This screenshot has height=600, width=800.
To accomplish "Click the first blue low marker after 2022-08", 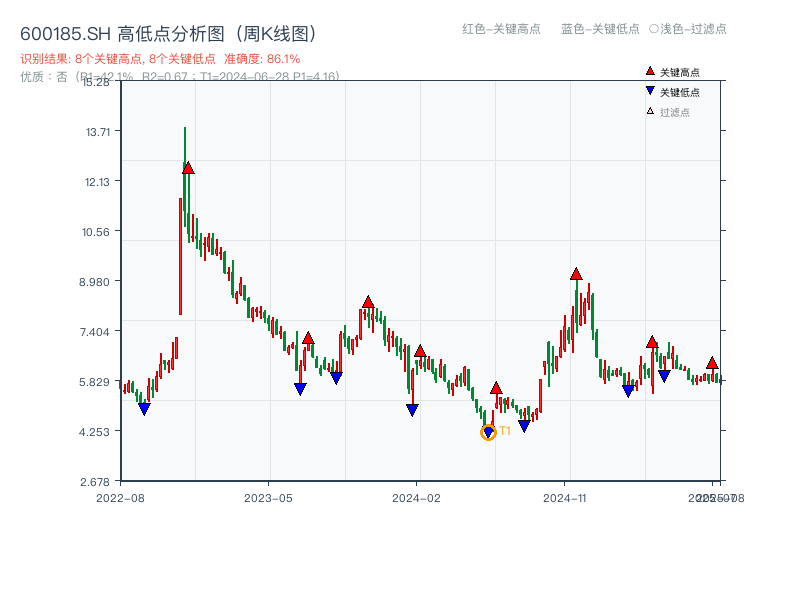I will click(144, 409).
